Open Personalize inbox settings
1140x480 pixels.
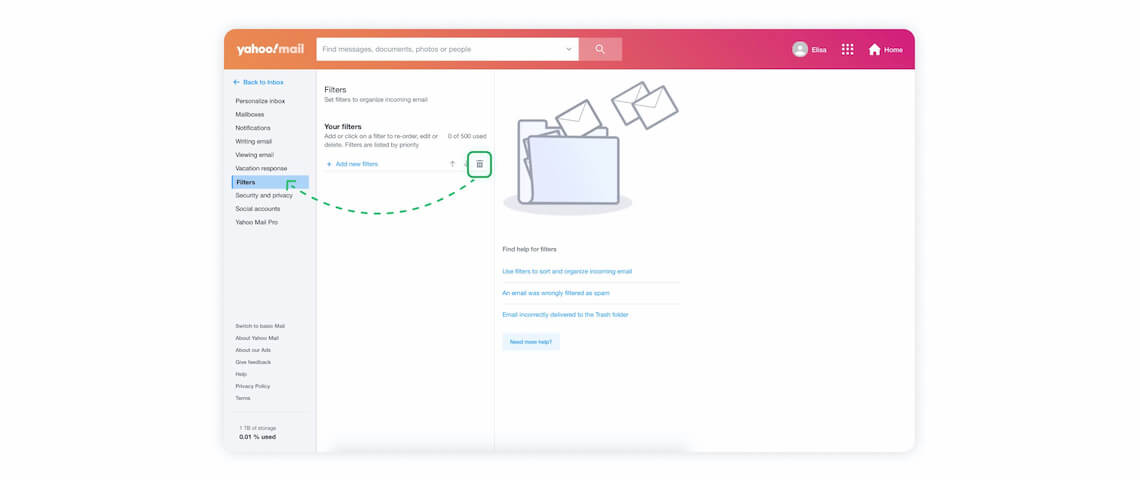(260, 101)
